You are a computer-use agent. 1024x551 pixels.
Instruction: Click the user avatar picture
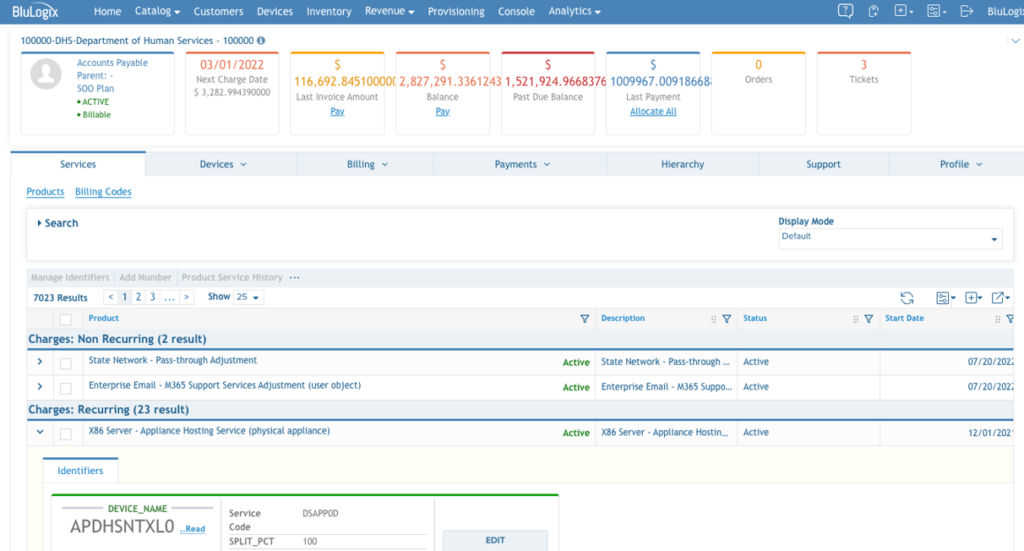(46, 74)
